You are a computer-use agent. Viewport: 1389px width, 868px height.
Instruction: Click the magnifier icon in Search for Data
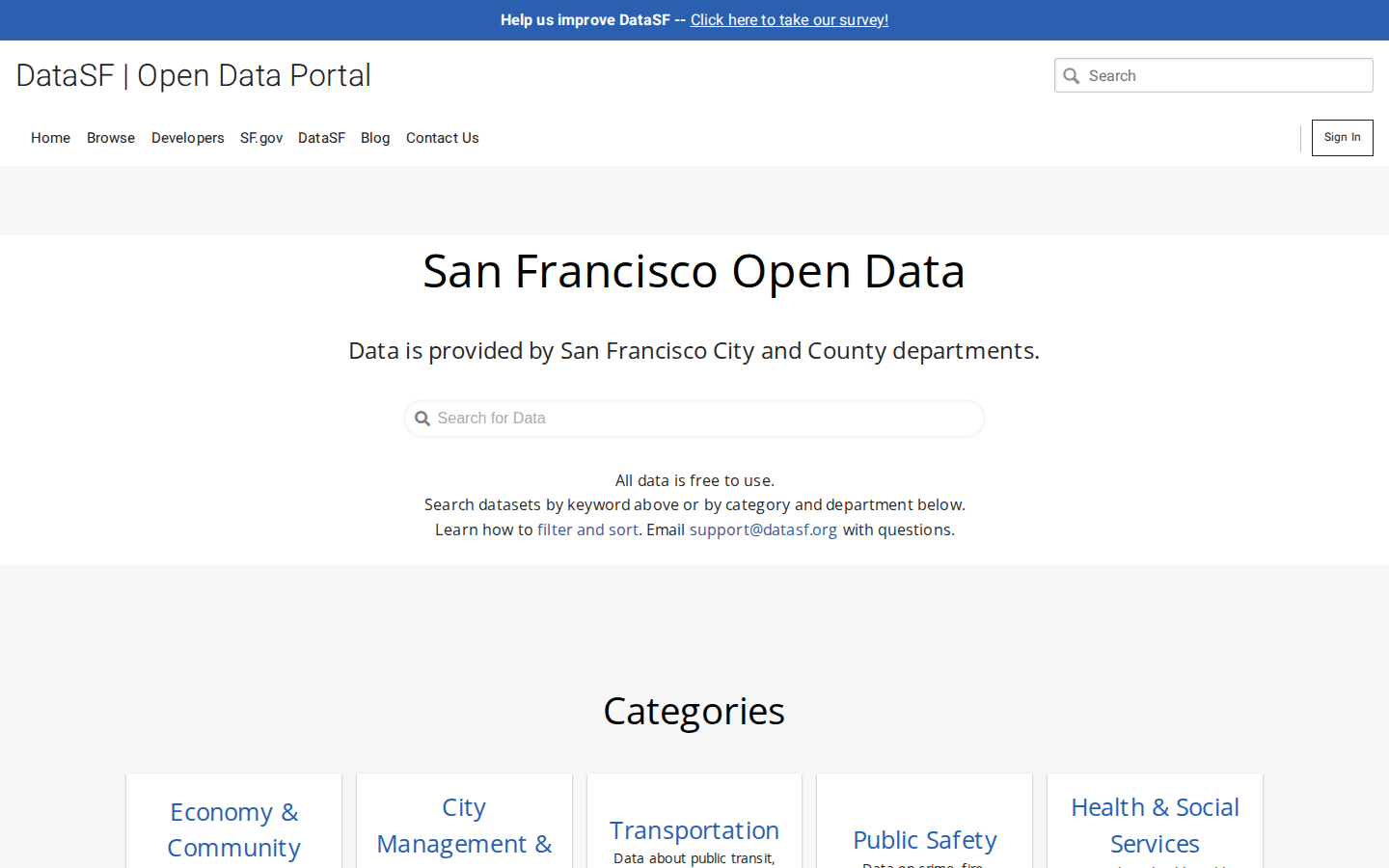tap(422, 419)
